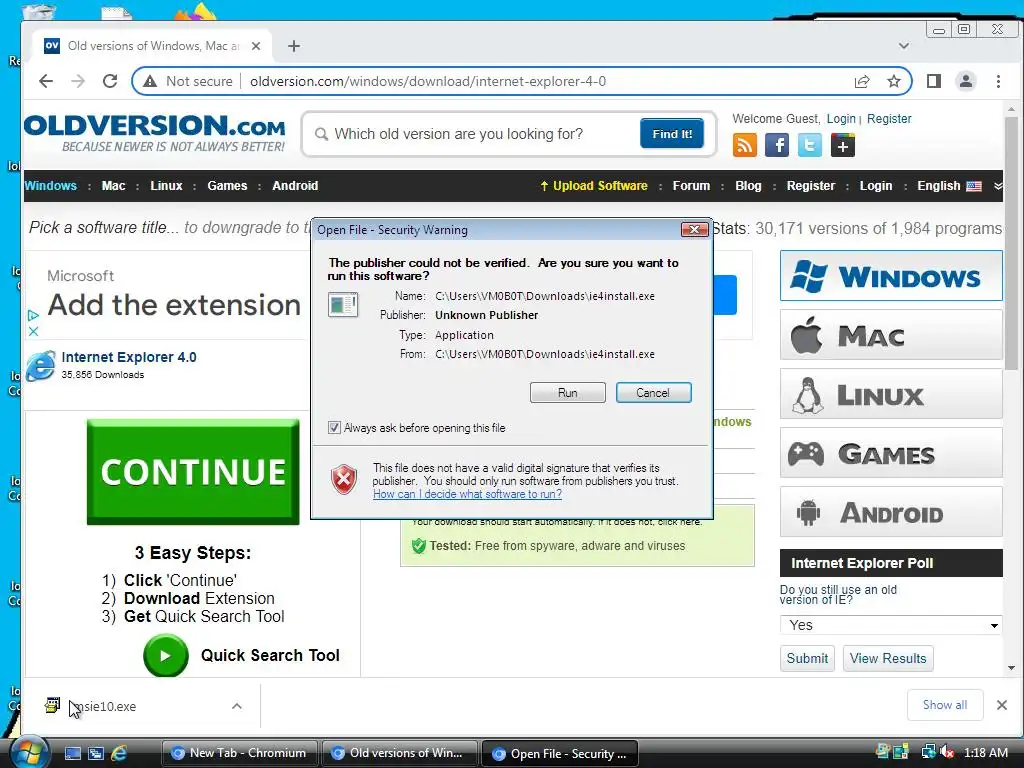This screenshot has height=768, width=1024.
Task: Open the Twitter icon
Action: (810, 145)
